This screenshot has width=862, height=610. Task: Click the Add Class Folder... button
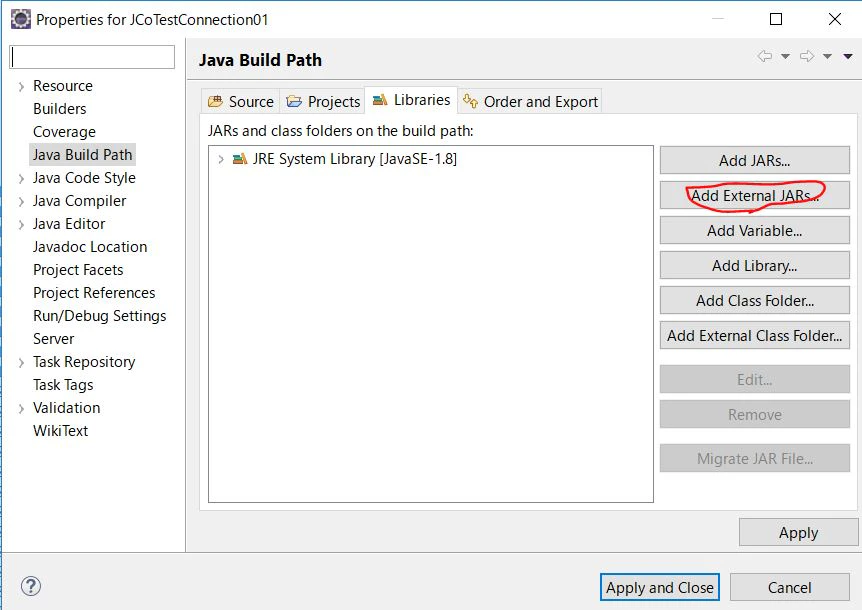pyautogui.click(x=755, y=301)
